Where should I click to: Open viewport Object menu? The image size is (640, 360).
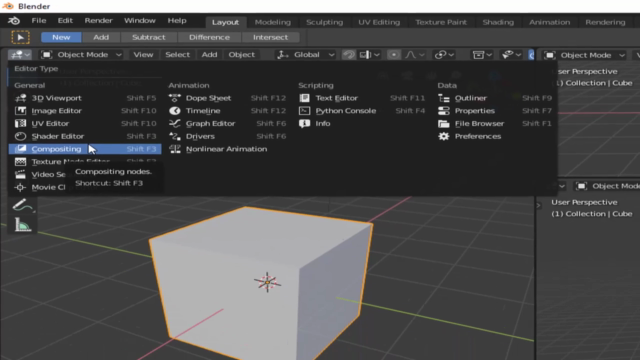click(241, 54)
